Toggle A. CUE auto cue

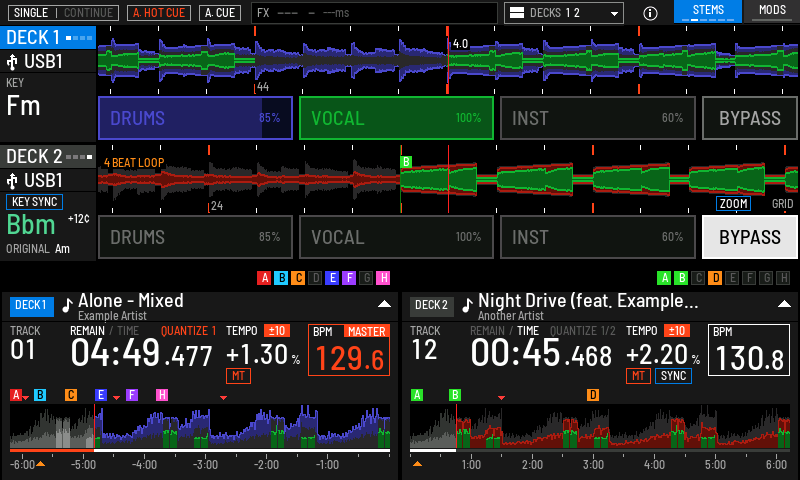click(220, 13)
